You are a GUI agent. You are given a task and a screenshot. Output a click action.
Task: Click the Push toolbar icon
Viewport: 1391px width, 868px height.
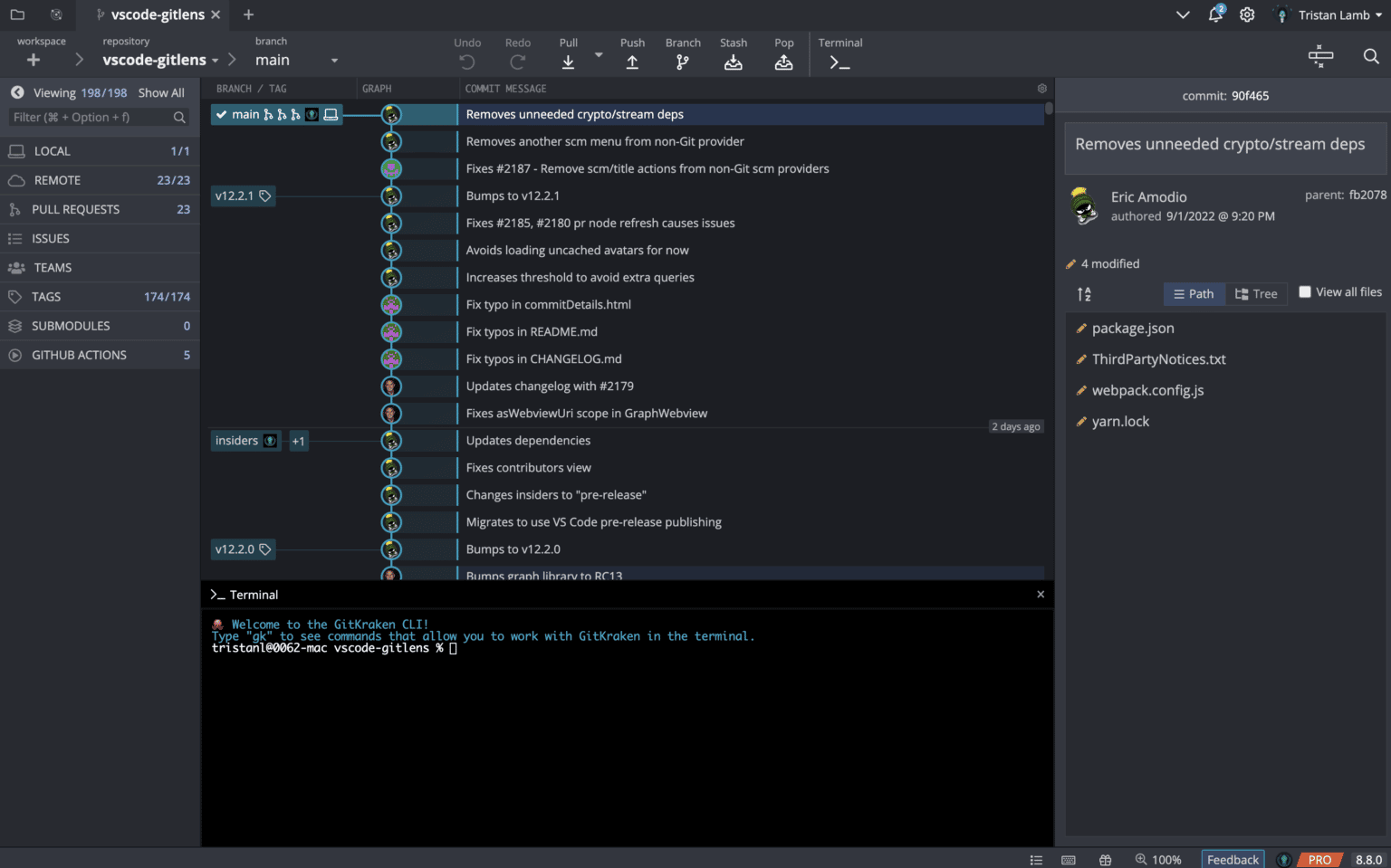pos(632,62)
